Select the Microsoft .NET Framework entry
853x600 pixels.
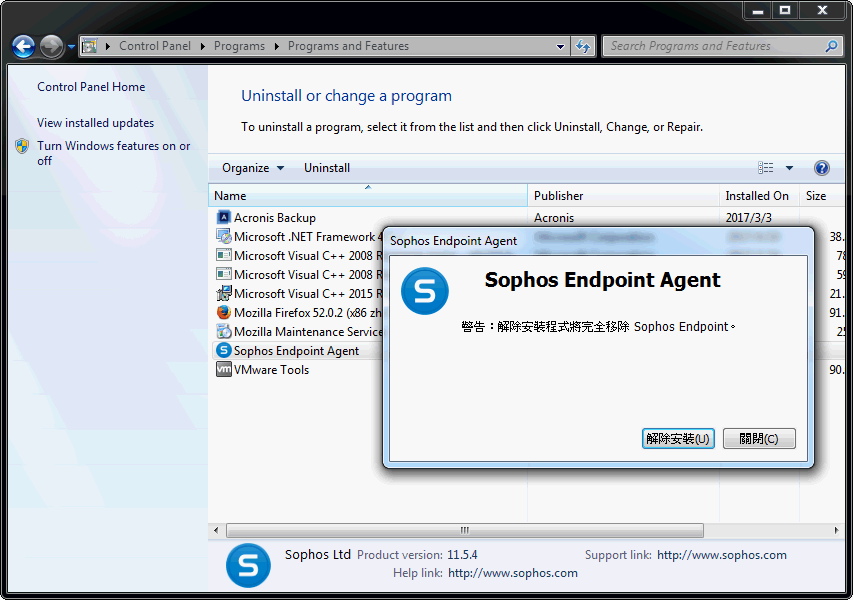point(308,237)
